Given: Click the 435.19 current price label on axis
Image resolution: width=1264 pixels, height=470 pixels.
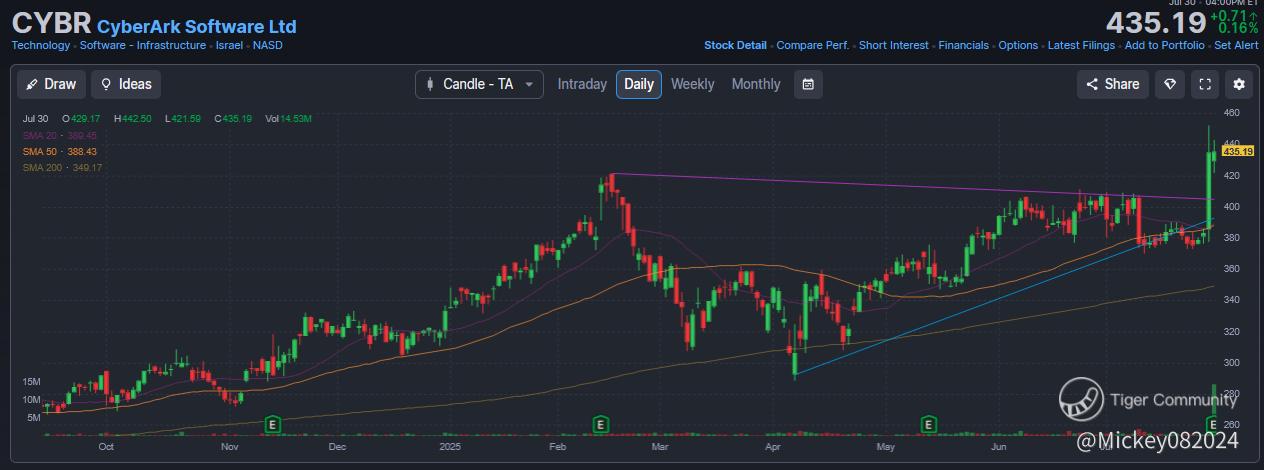Looking at the screenshot, I should click(x=1237, y=151).
